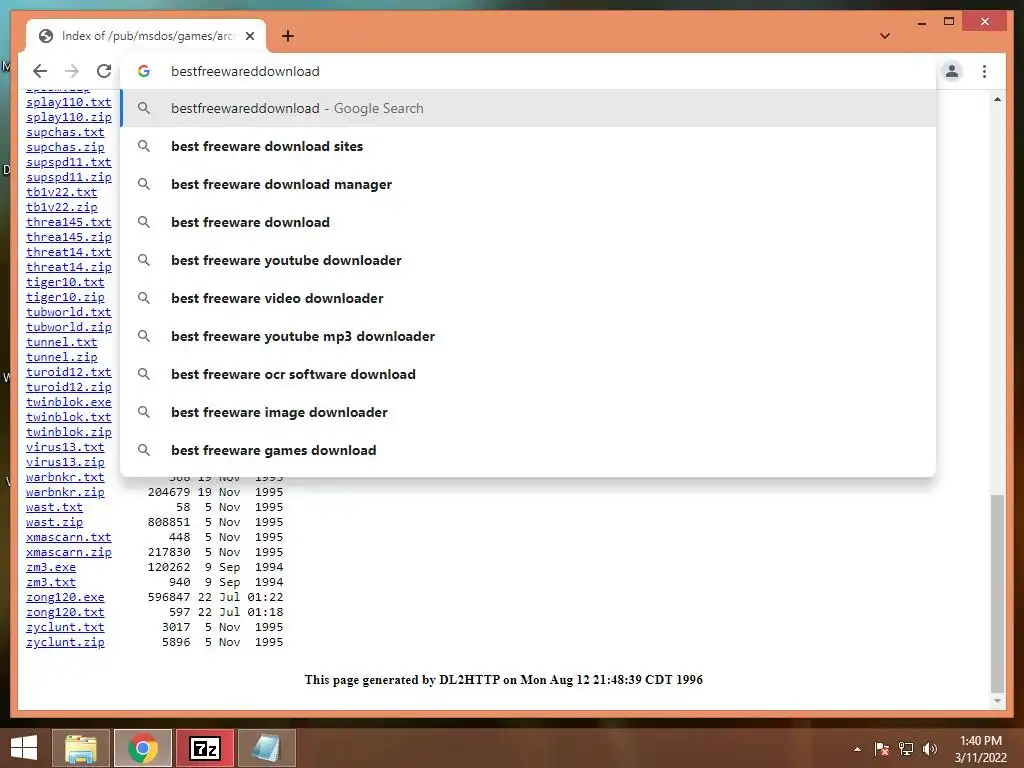Pick the suggestion best freeware download sites

pos(528,146)
